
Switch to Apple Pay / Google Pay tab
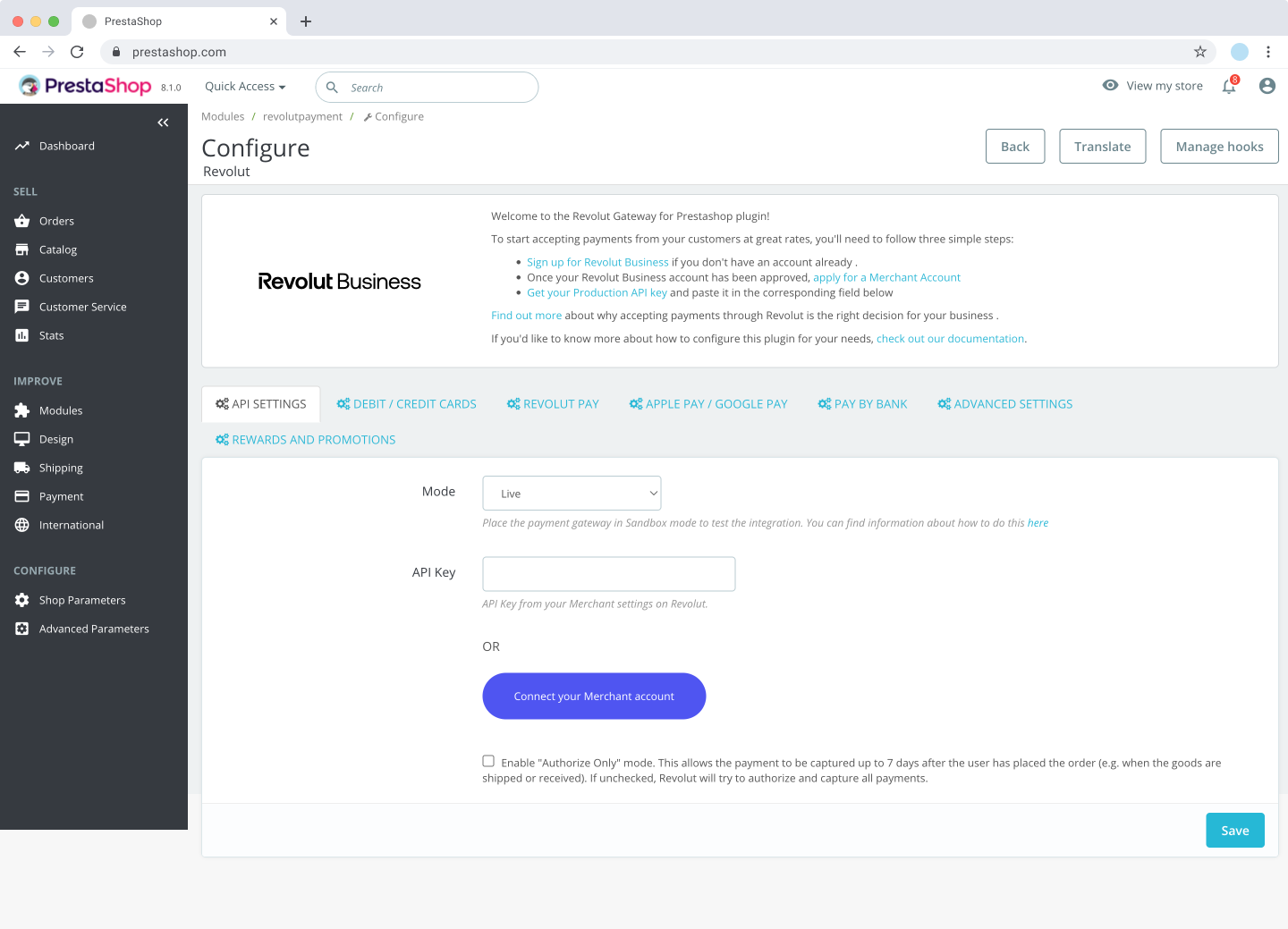[x=708, y=404]
